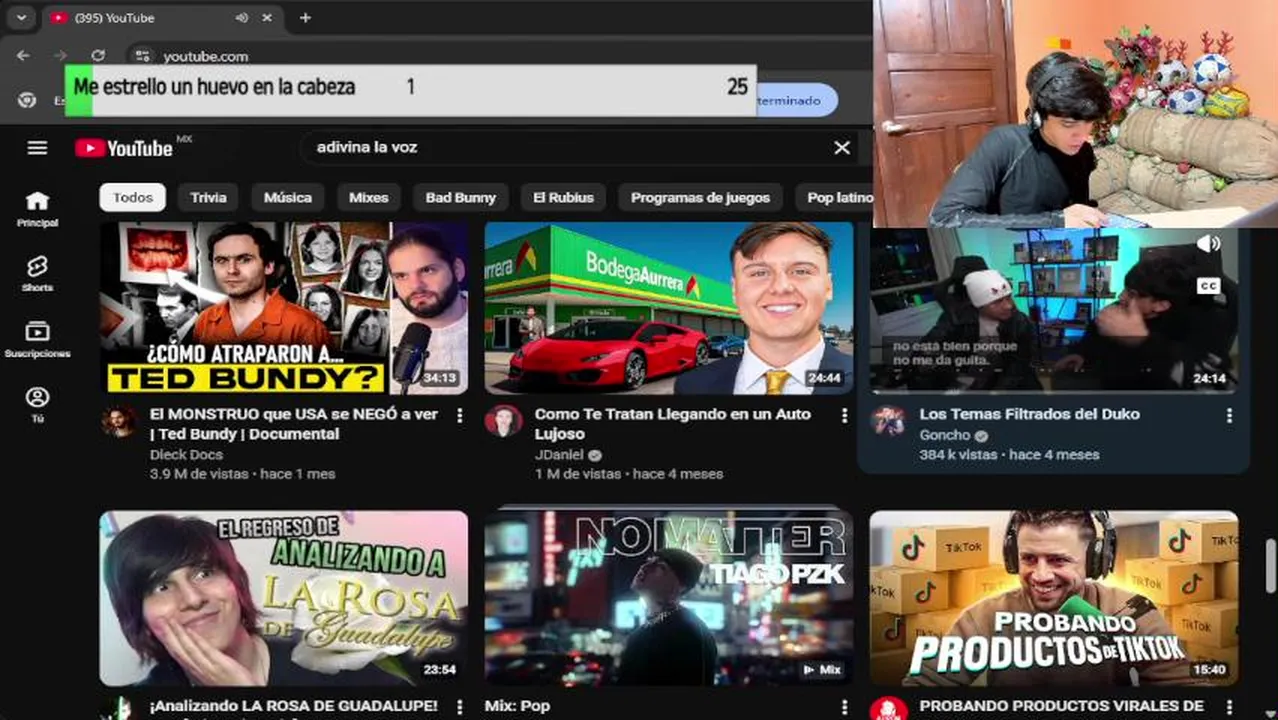1278x720 pixels.
Task: Open the Probando Productos de TikTok thumbnail
Action: pyautogui.click(x=1054, y=598)
